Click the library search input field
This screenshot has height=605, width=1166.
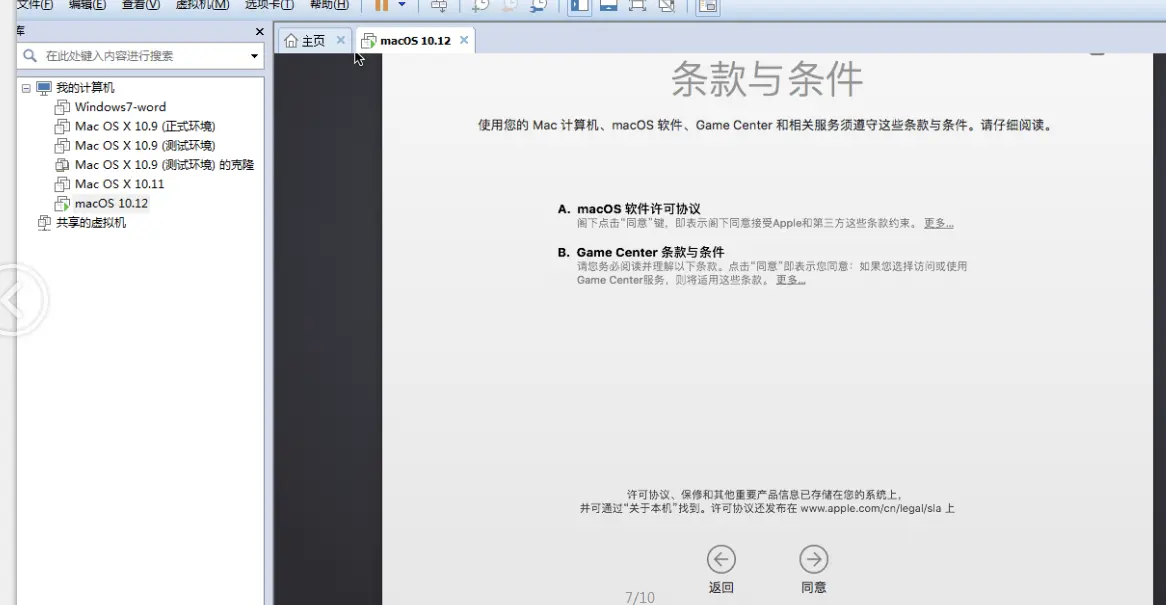point(141,56)
